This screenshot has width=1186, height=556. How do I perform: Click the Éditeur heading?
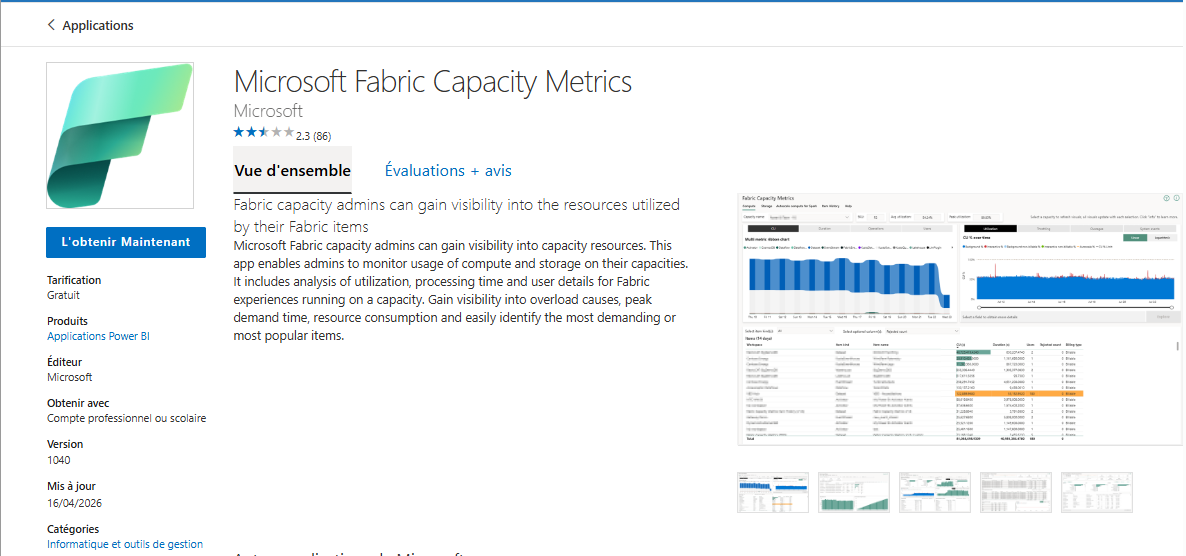(x=64, y=362)
